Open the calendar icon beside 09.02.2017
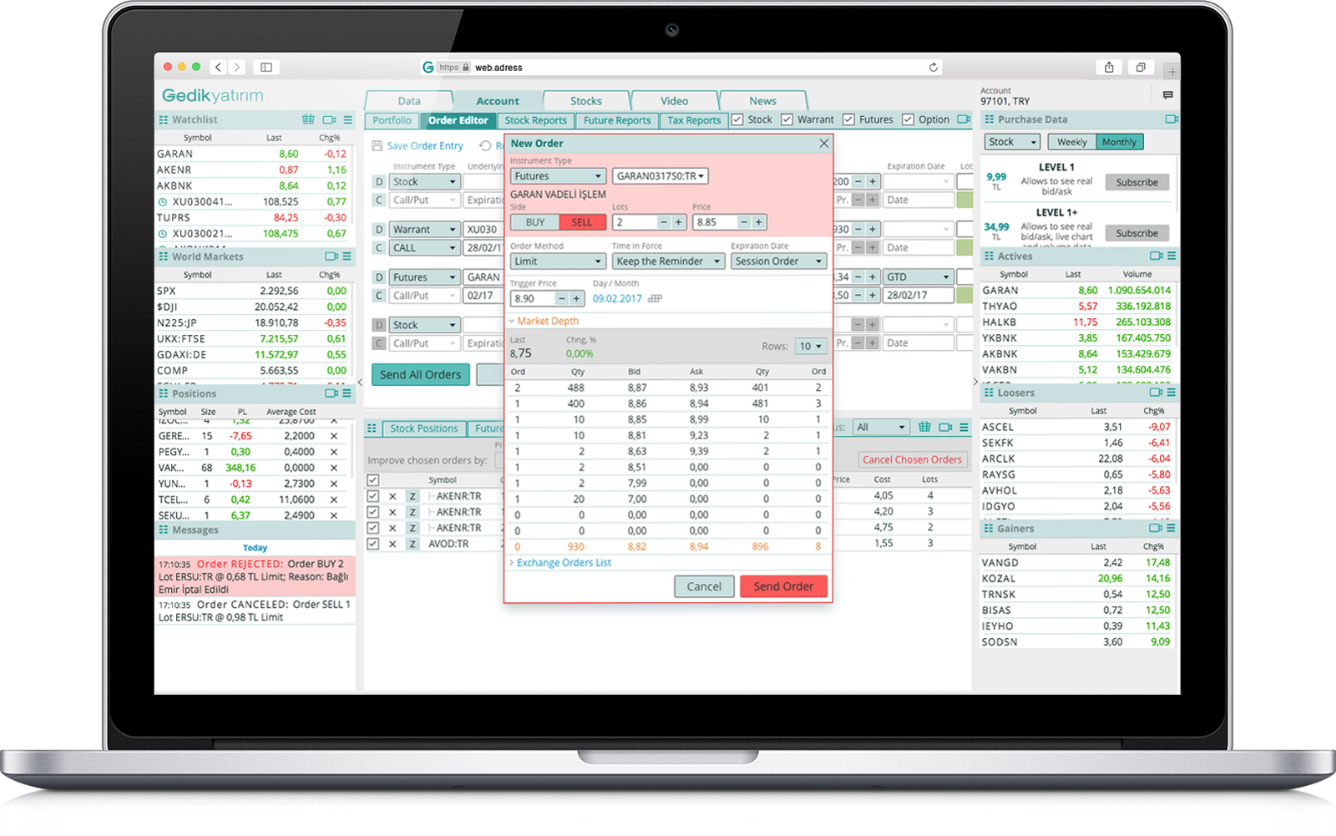 click(x=655, y=299)
